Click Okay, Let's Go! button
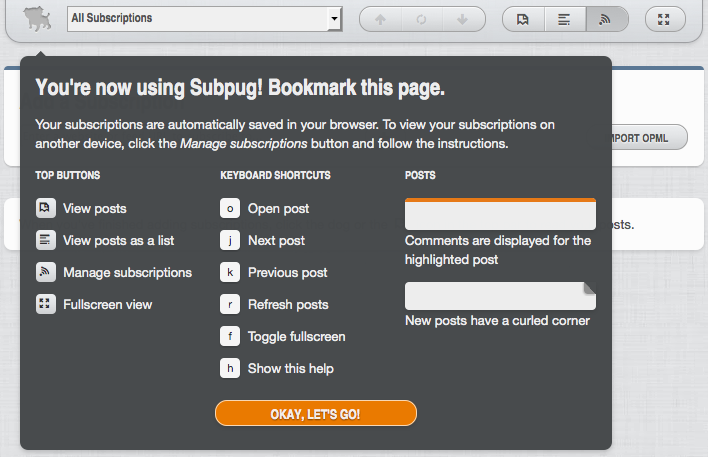Screen dimensions: 708x457 click(x=316, y=413)
